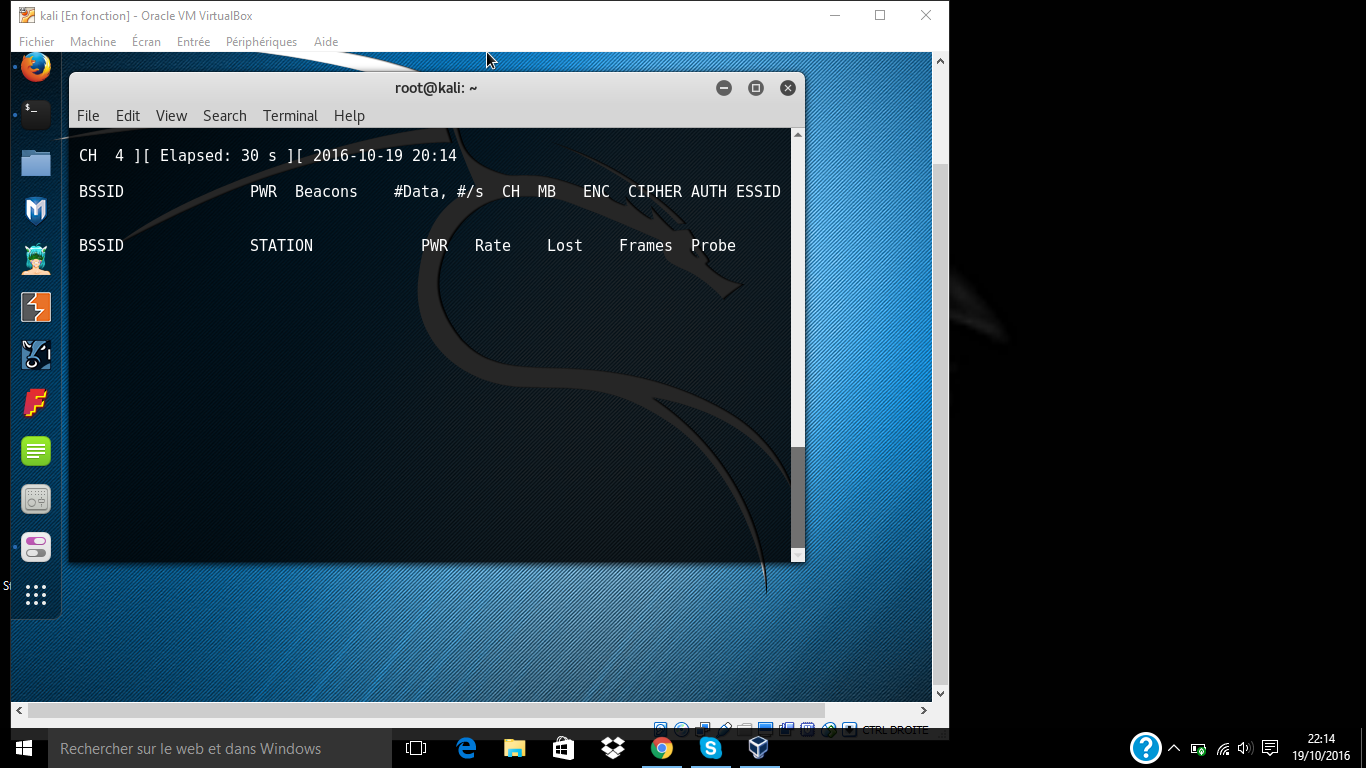
Task: Open the Terminal menu item
Action: pos(290,116)
